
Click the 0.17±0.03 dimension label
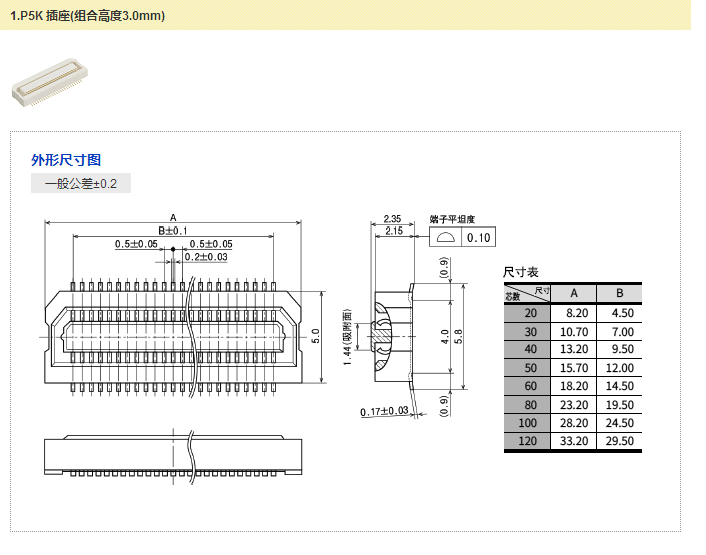click(385, 411)
